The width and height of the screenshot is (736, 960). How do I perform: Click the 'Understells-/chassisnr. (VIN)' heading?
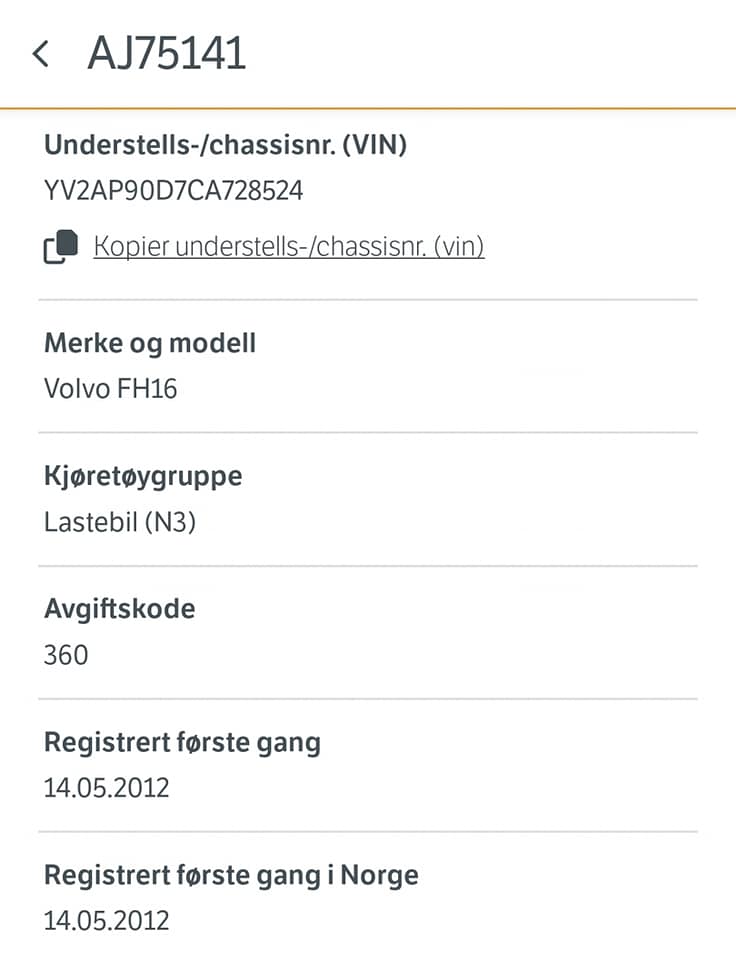pos(225,145)
